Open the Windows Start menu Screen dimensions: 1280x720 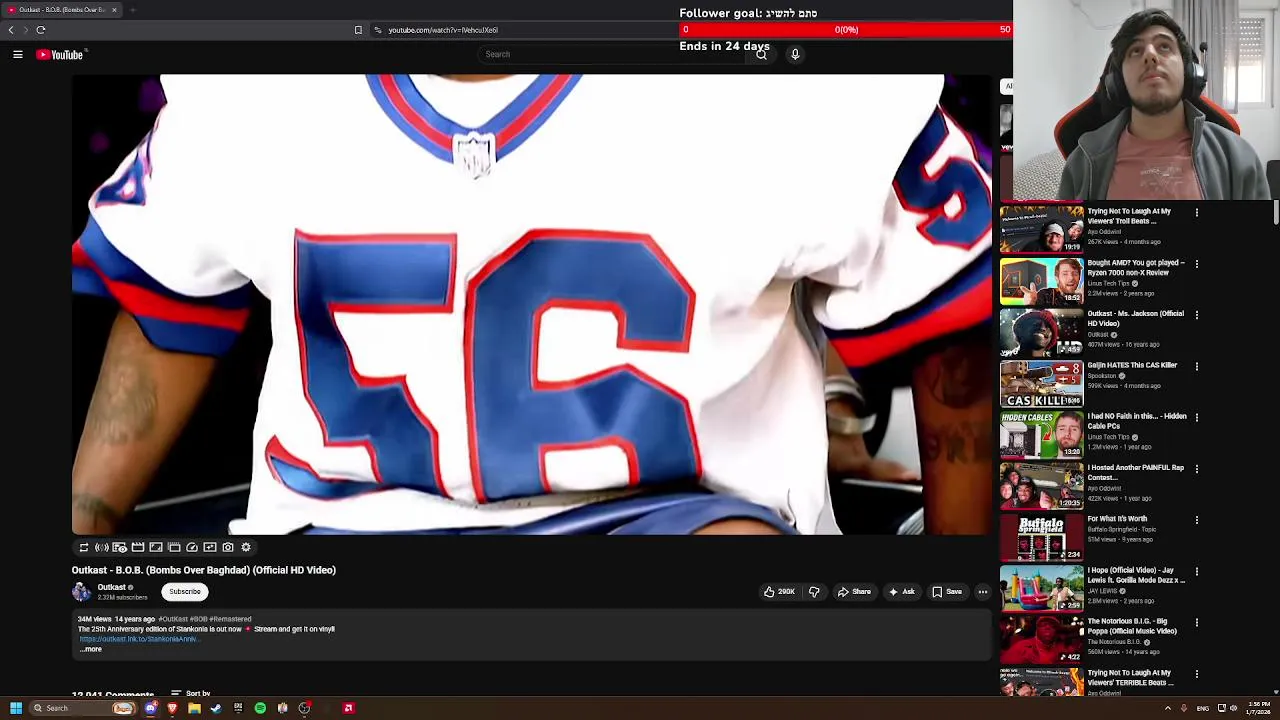tap(16, 708)
